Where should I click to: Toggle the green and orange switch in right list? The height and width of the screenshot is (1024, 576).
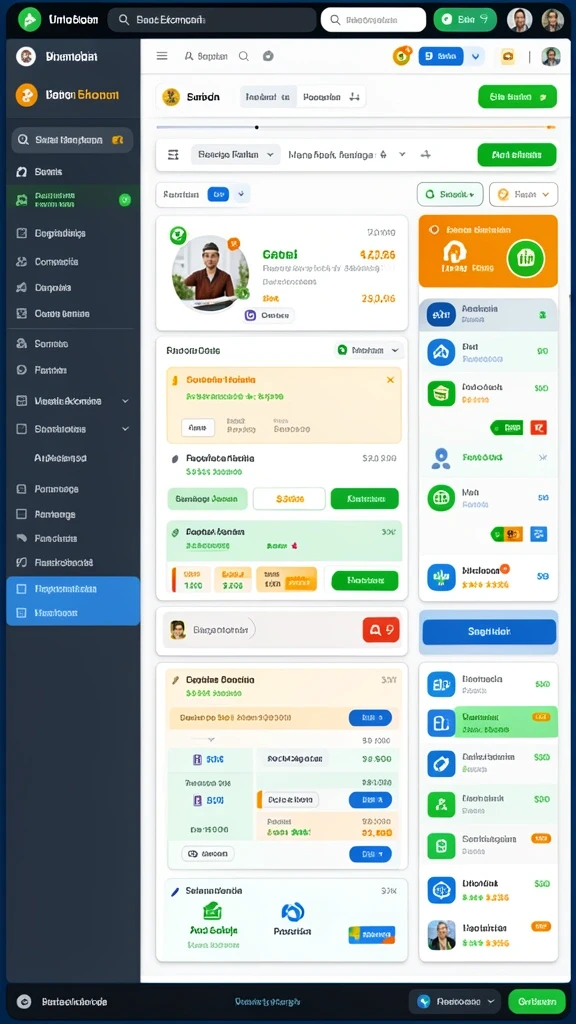pyautogui.click(x=507, y=534)
